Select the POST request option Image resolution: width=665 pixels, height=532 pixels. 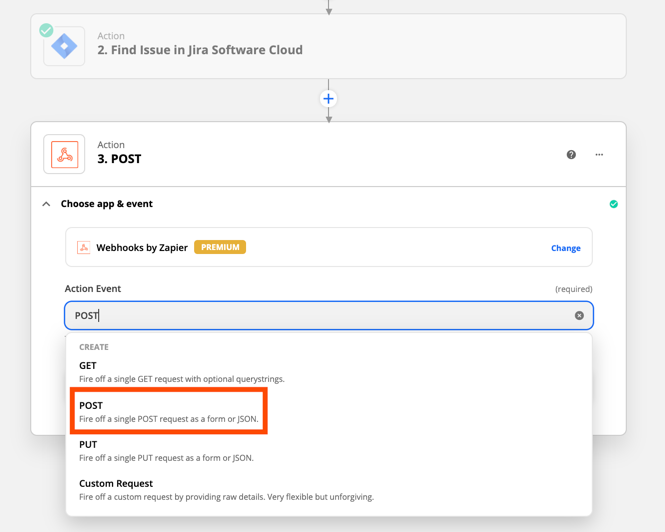coord(169,411)
